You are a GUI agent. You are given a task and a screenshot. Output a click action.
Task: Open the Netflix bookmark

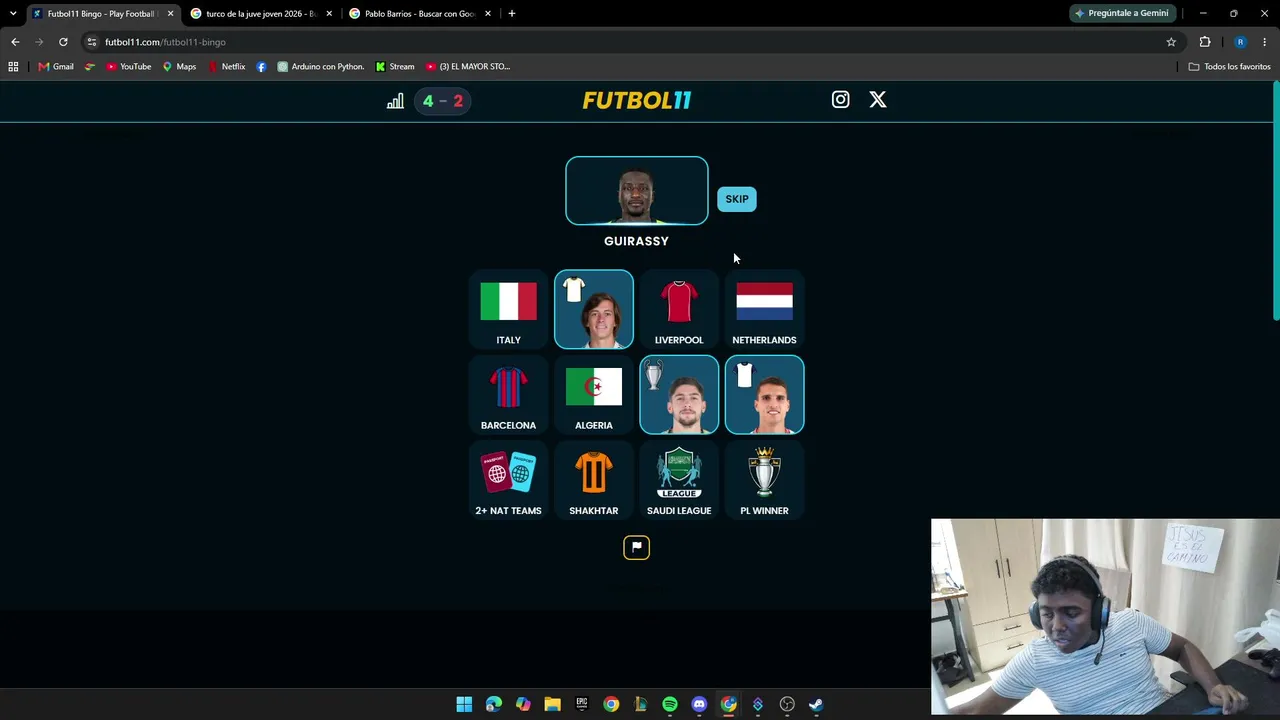click(226, 67)
